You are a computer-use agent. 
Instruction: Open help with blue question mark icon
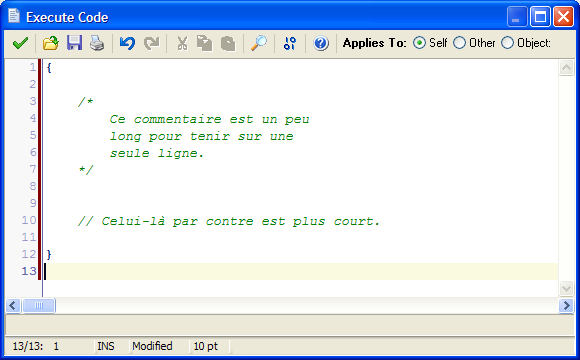coord(321,43)
